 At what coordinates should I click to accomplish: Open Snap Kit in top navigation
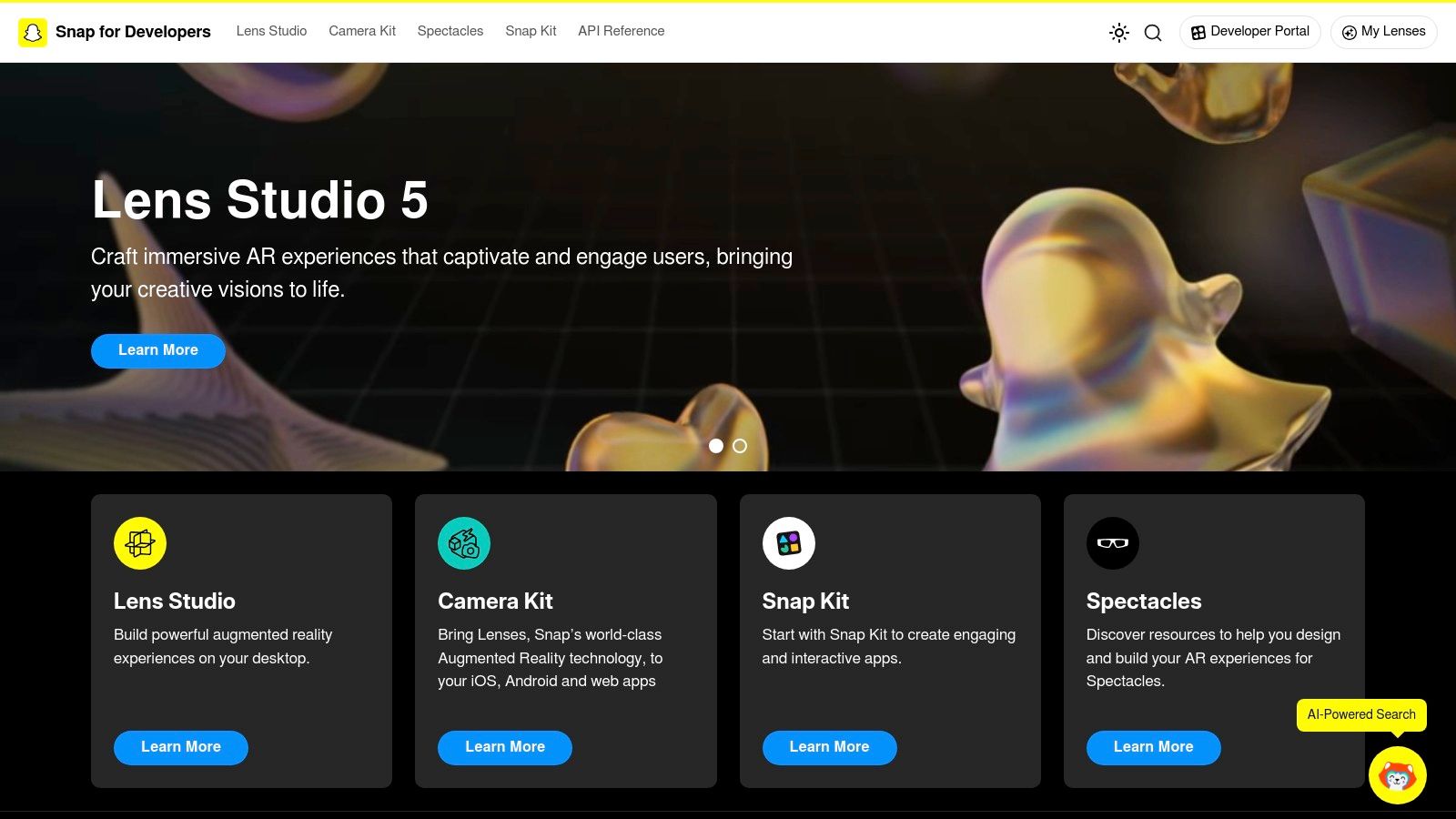point(531,31)
